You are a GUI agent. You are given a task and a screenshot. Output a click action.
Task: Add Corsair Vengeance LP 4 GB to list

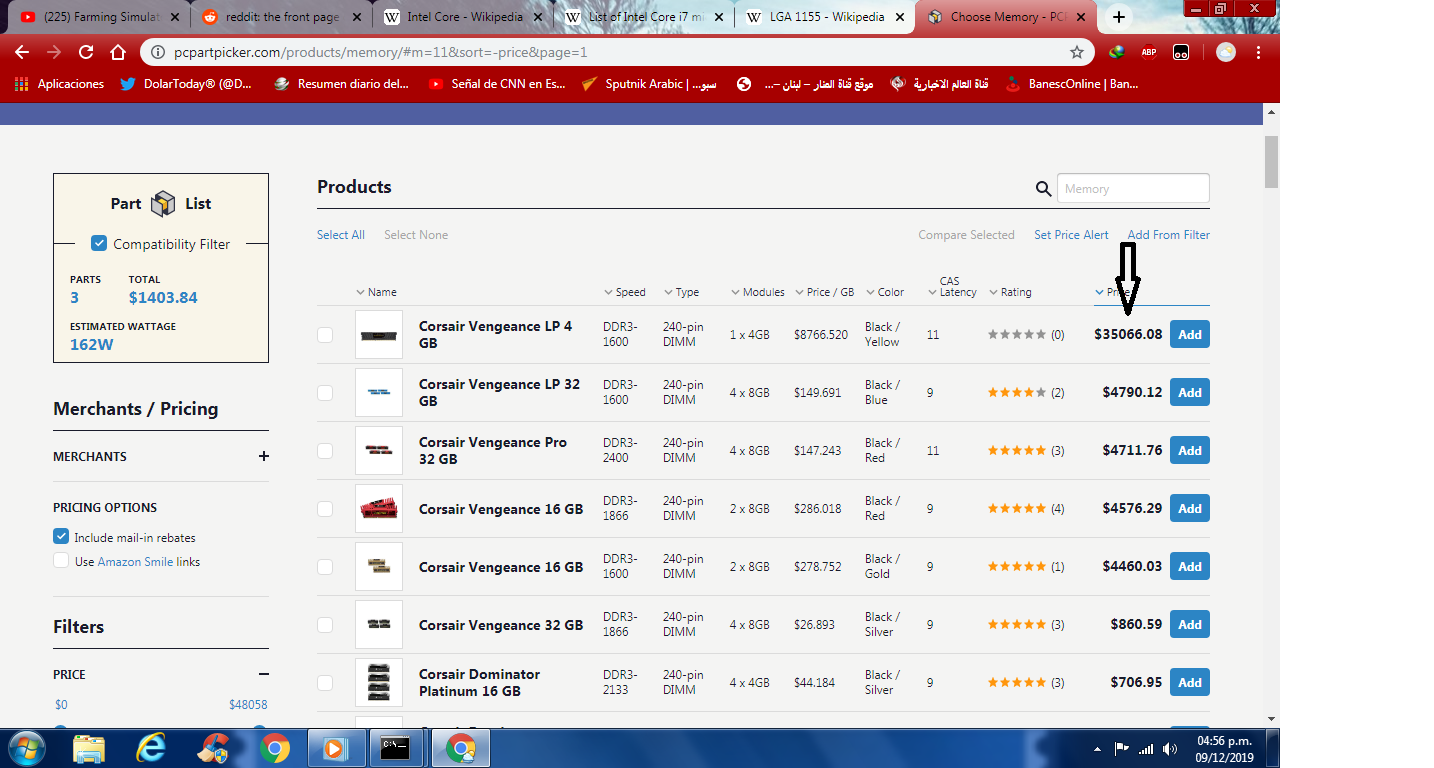(1190, 335)
